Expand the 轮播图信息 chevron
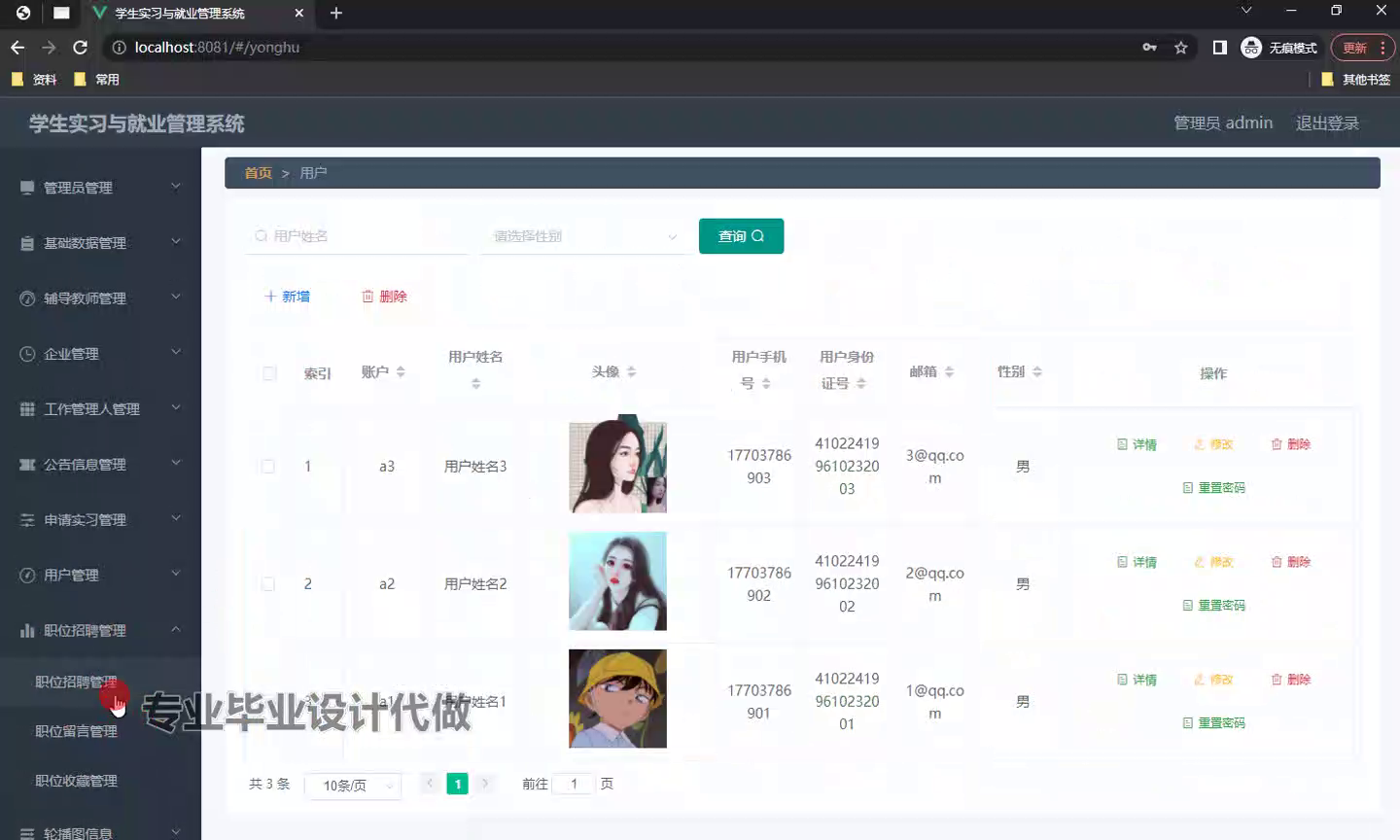 (176, 832)
